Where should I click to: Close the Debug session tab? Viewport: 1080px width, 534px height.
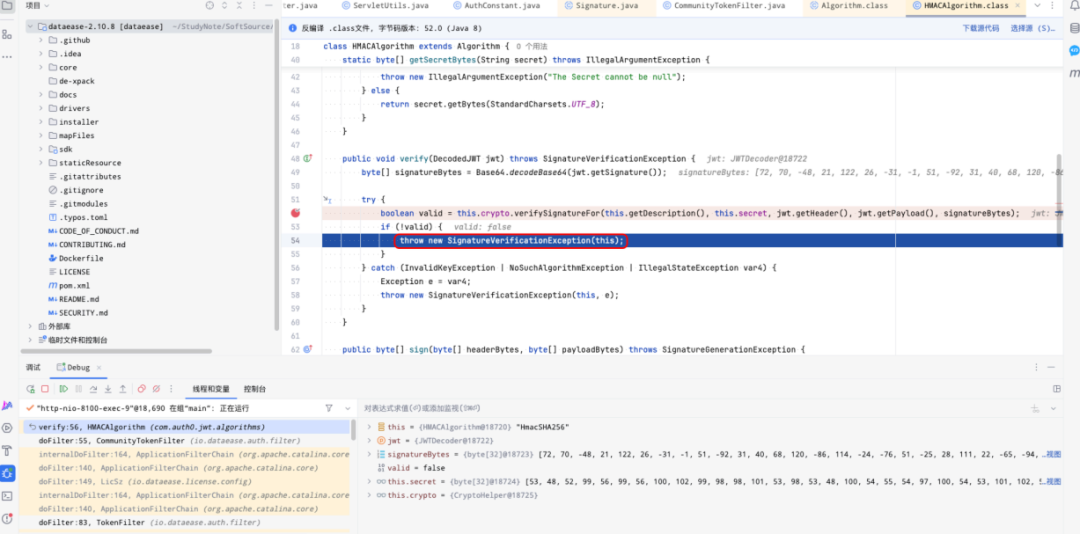pyautogui.click(x=98, y=367)
